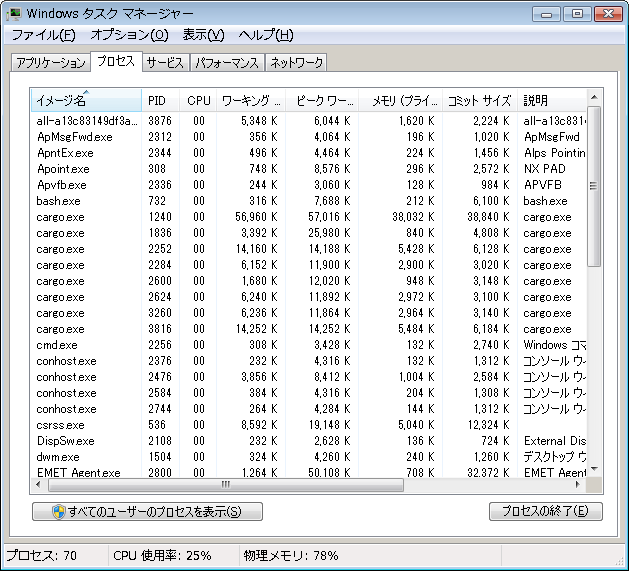Viewport: 629px width, 571px height.
Task: Go to the ネットワーク tab
Action: coord(296,63)
